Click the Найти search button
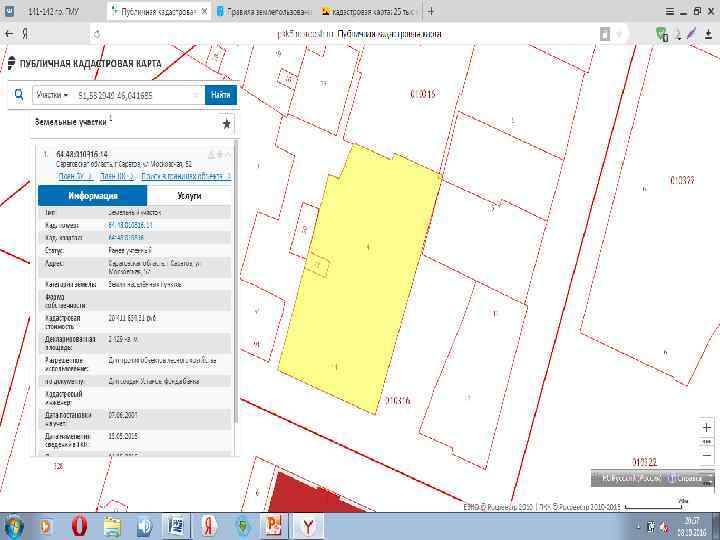The image size is (720, 540). (x=221, y=95)
